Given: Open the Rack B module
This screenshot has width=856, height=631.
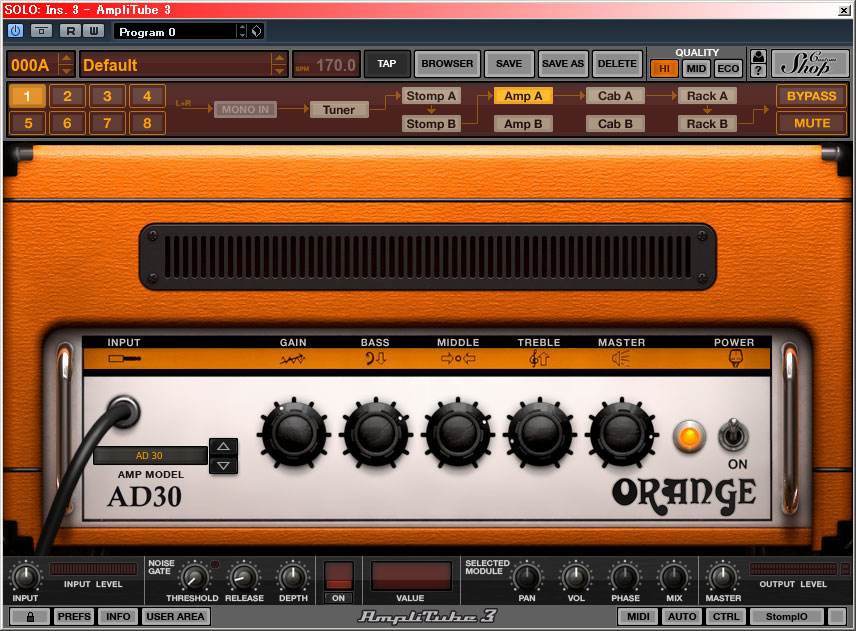Looking at the screenshot, I should [x=707, y=124].
